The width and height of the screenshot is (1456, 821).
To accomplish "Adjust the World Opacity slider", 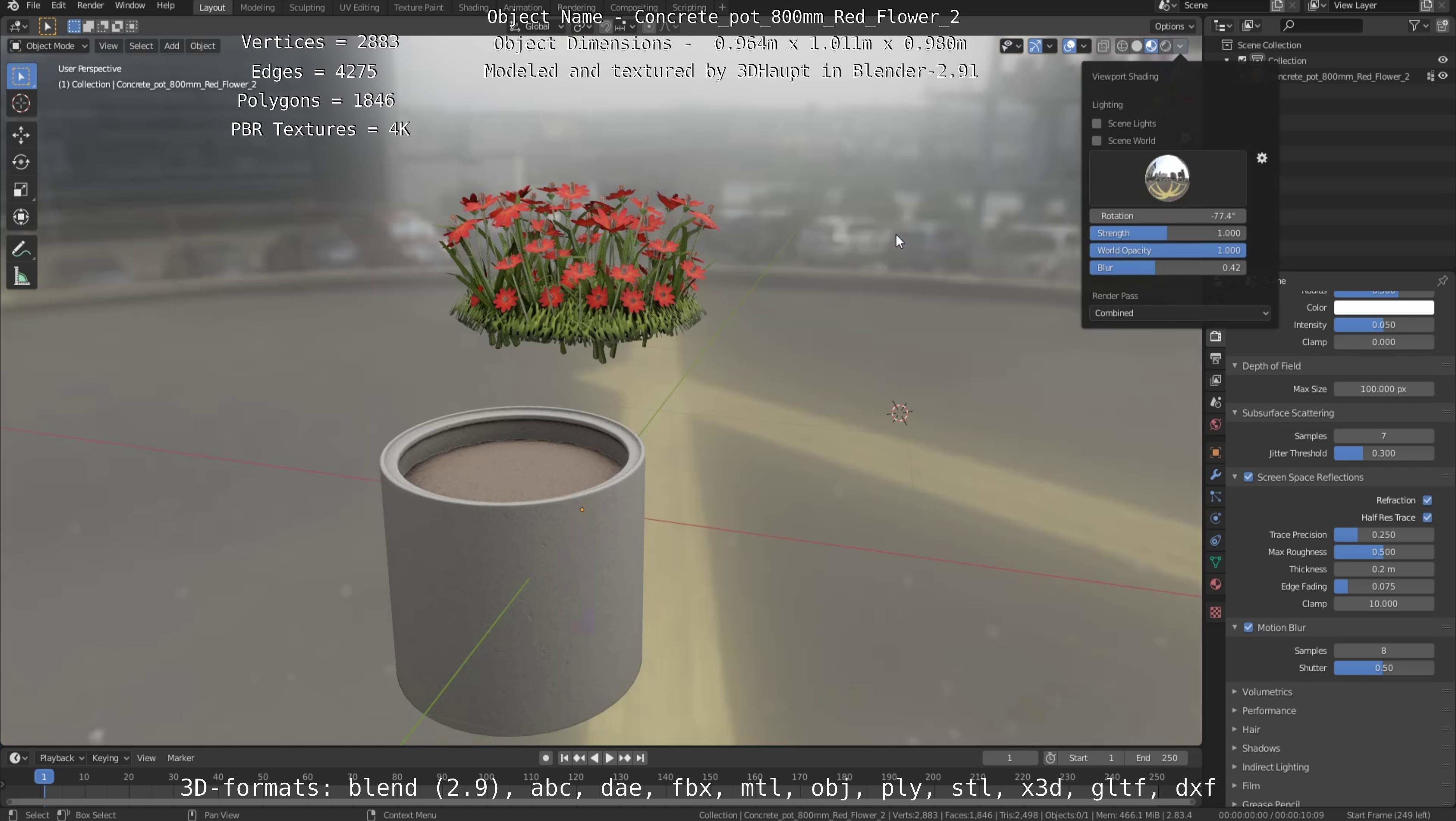I will (1168, 250).
